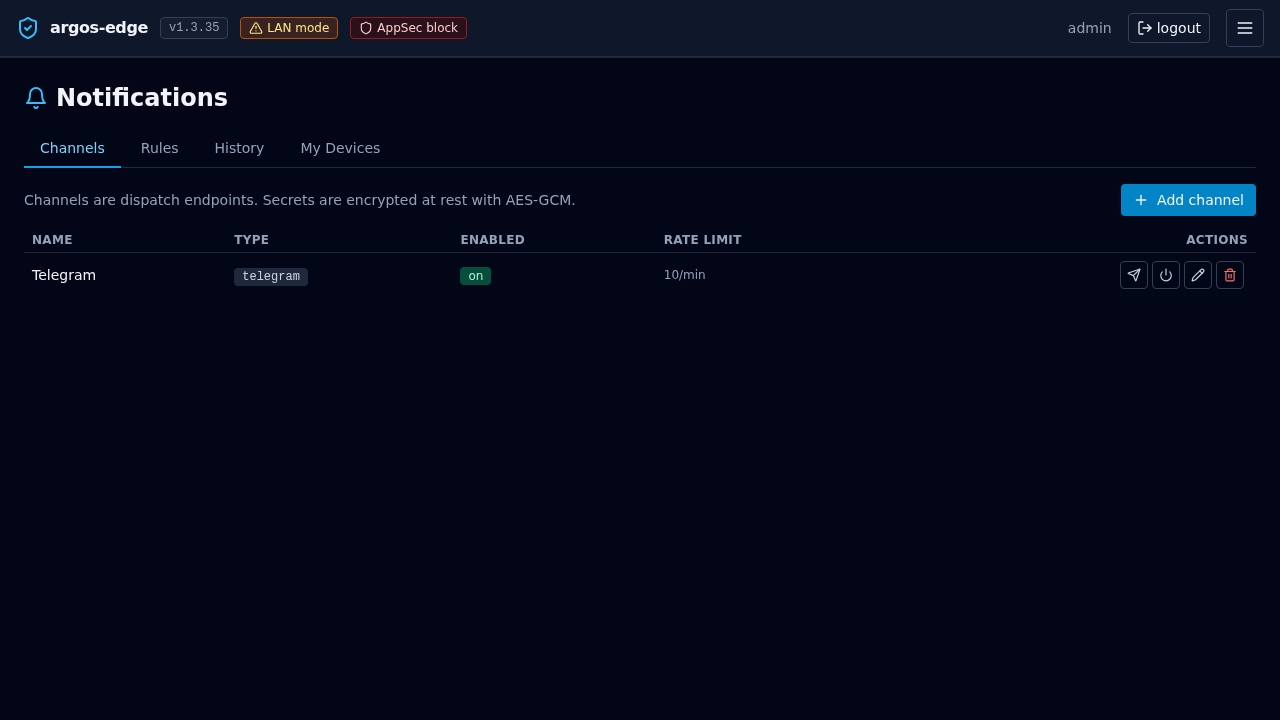Click the Add channel button

point(1188,200)
